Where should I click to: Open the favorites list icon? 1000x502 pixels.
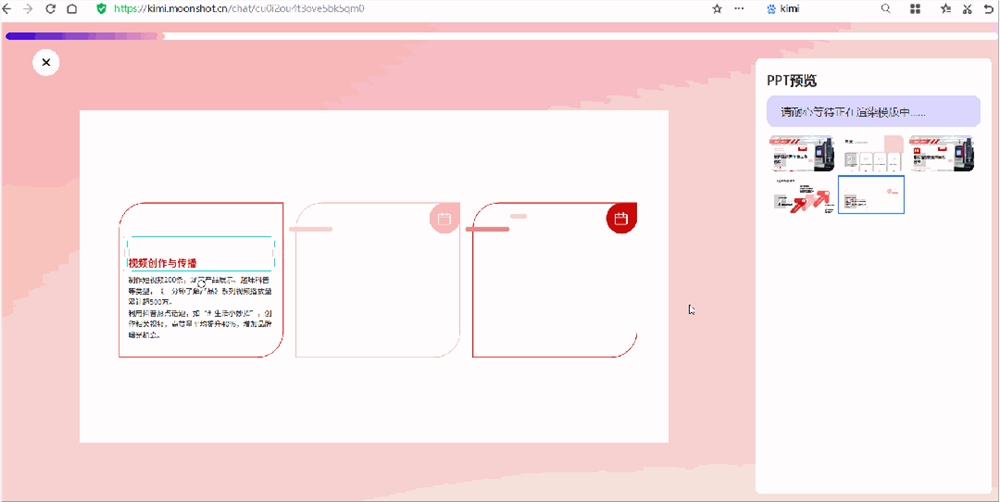945,9
